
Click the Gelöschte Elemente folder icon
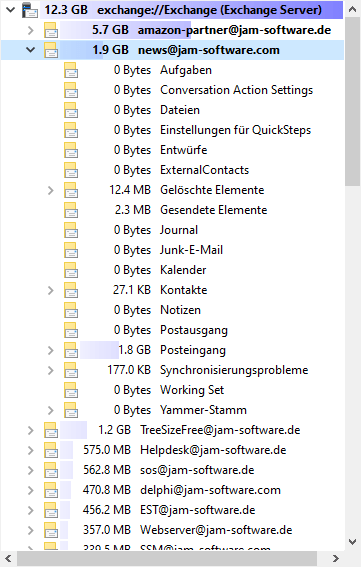[x=71, y=190]
